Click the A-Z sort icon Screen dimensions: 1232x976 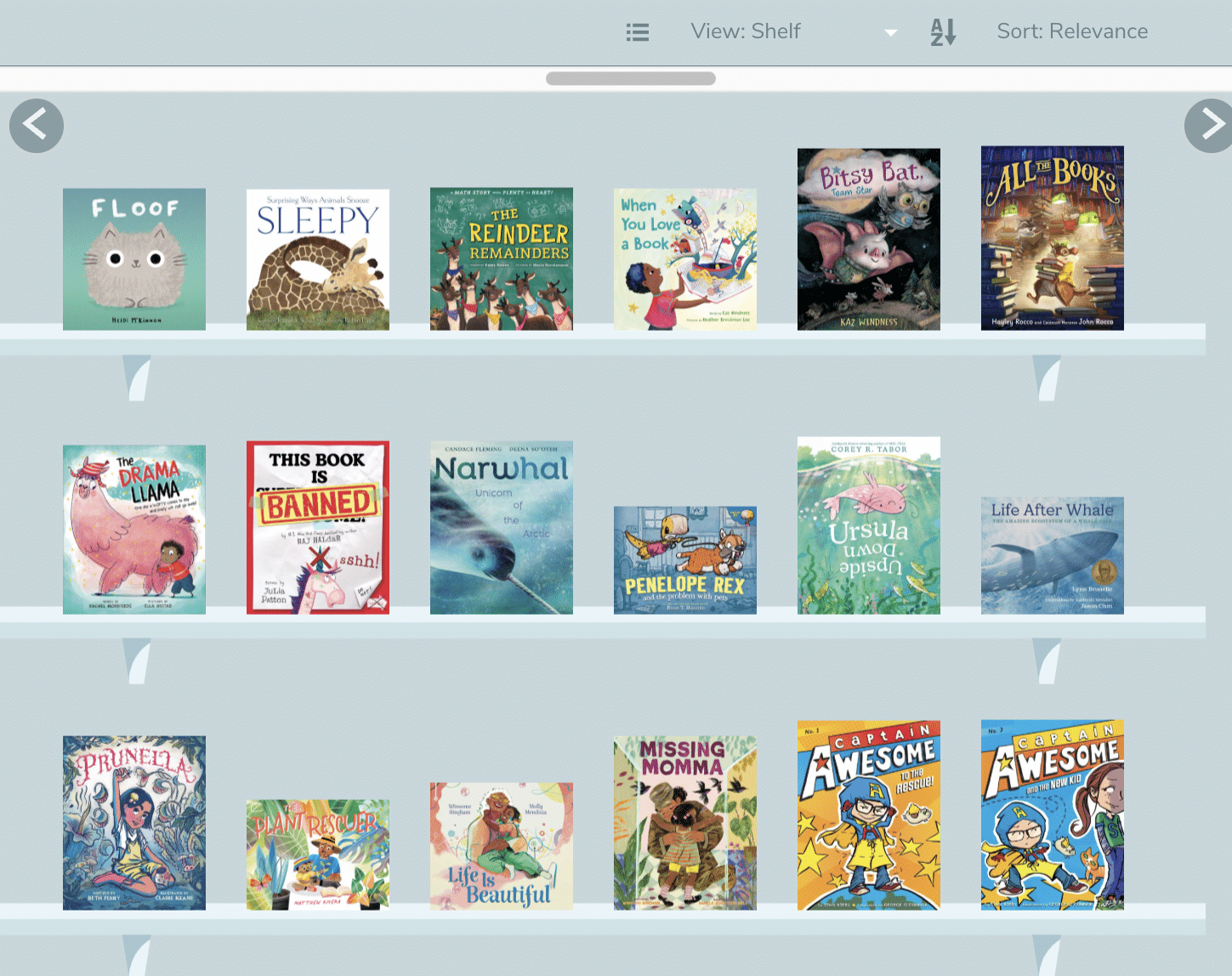(943, 32)
